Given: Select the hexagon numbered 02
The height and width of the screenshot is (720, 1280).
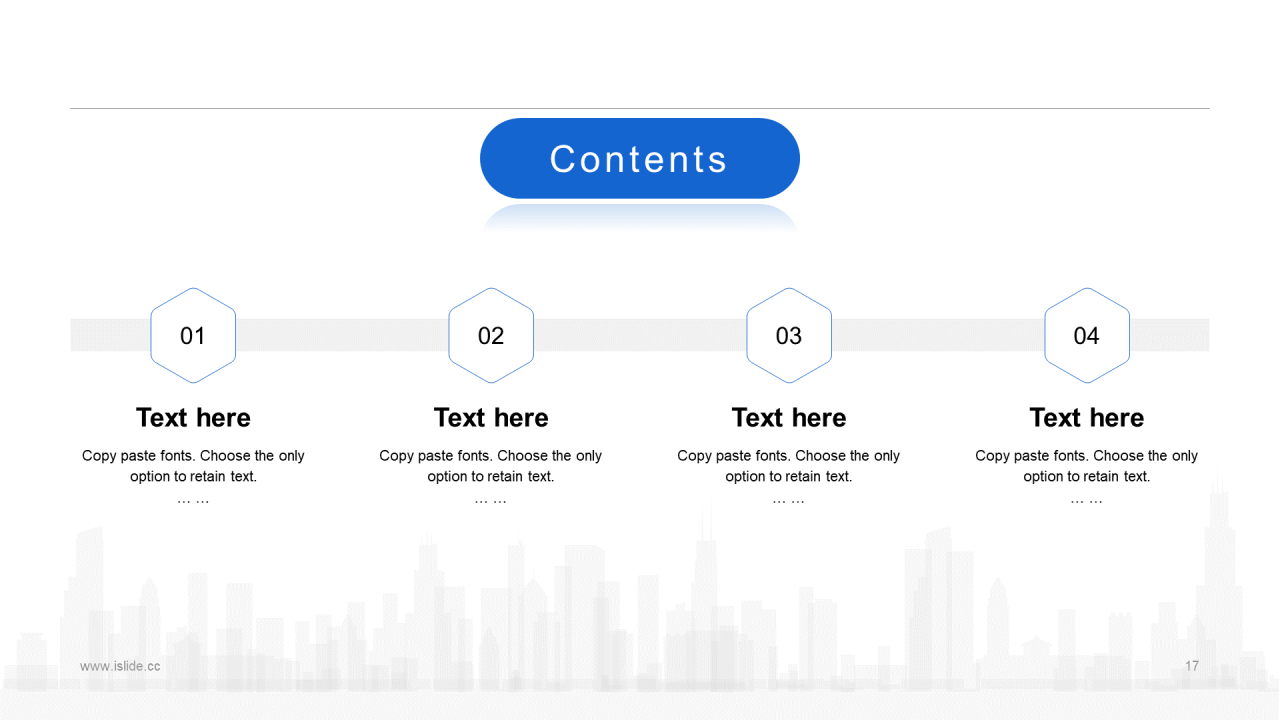Looking at the screenshot, I should (491, 336).
